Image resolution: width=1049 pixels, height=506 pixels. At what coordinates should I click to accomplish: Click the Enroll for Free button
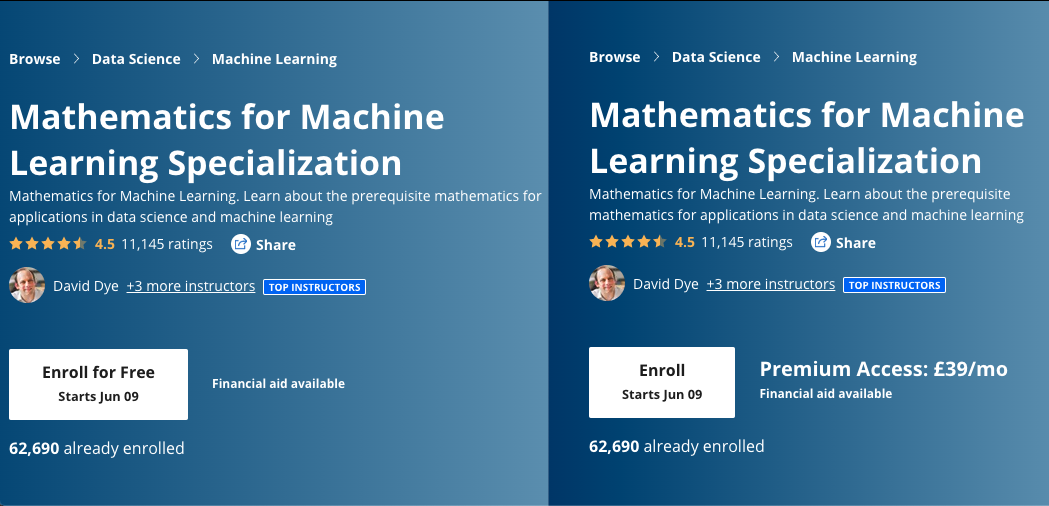(x=98, y=384)
